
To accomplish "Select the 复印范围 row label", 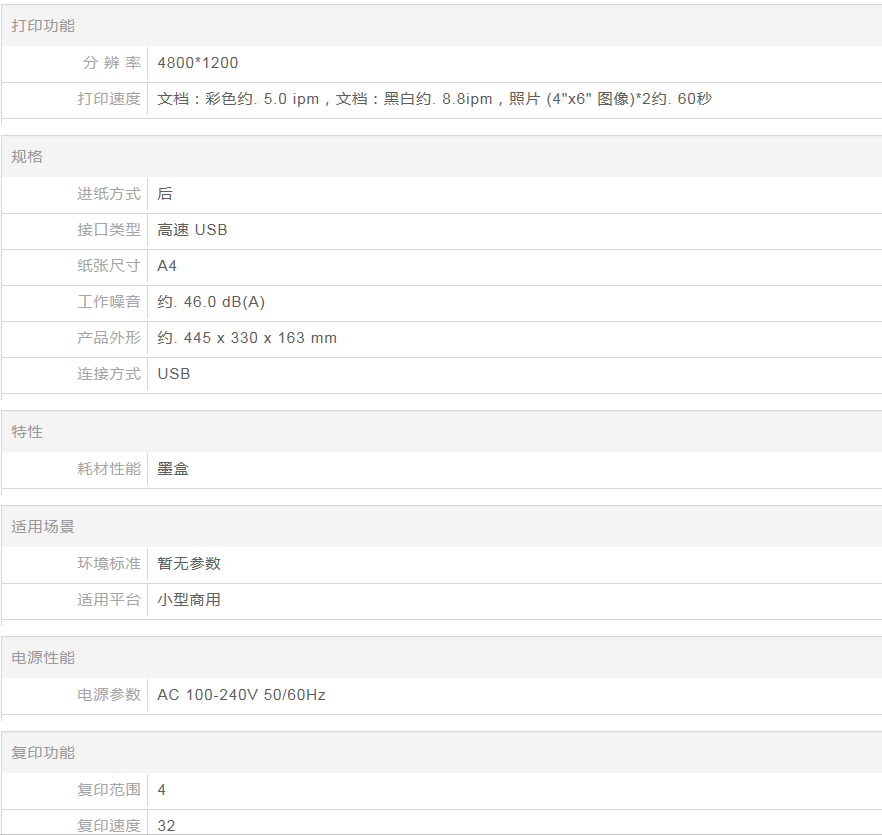I will [109, 790].
